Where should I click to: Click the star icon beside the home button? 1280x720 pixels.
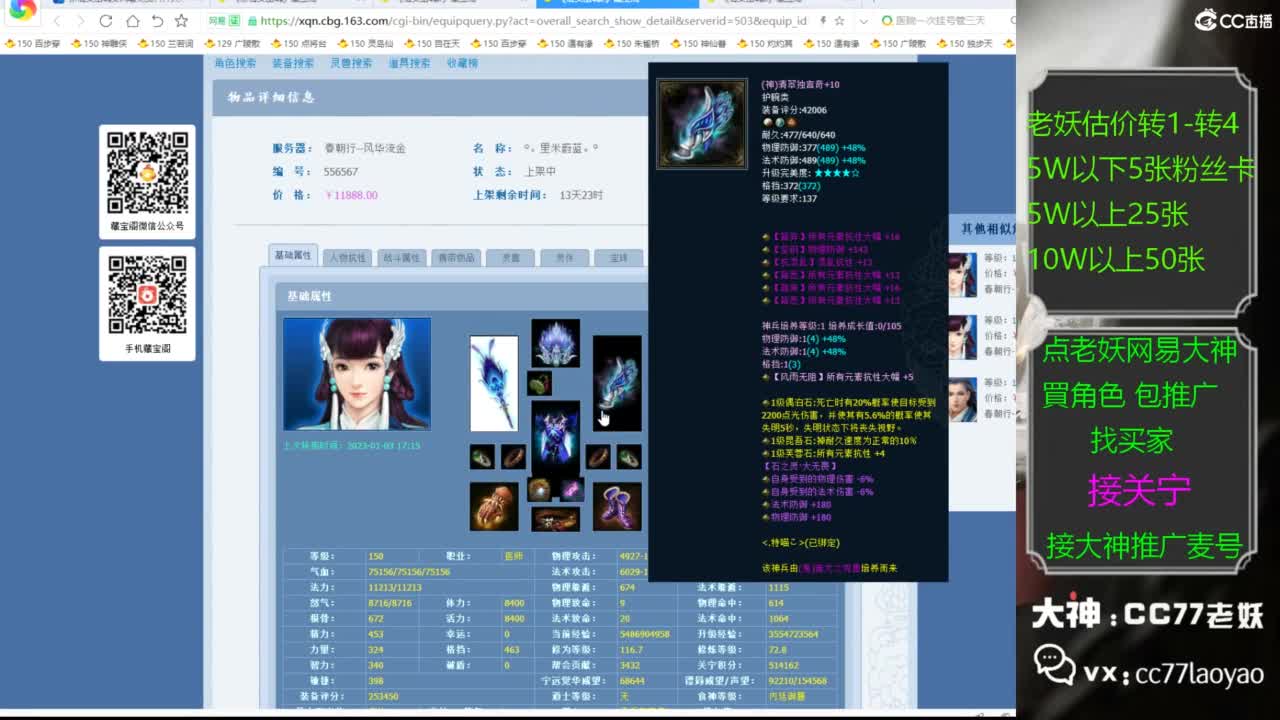181,21
